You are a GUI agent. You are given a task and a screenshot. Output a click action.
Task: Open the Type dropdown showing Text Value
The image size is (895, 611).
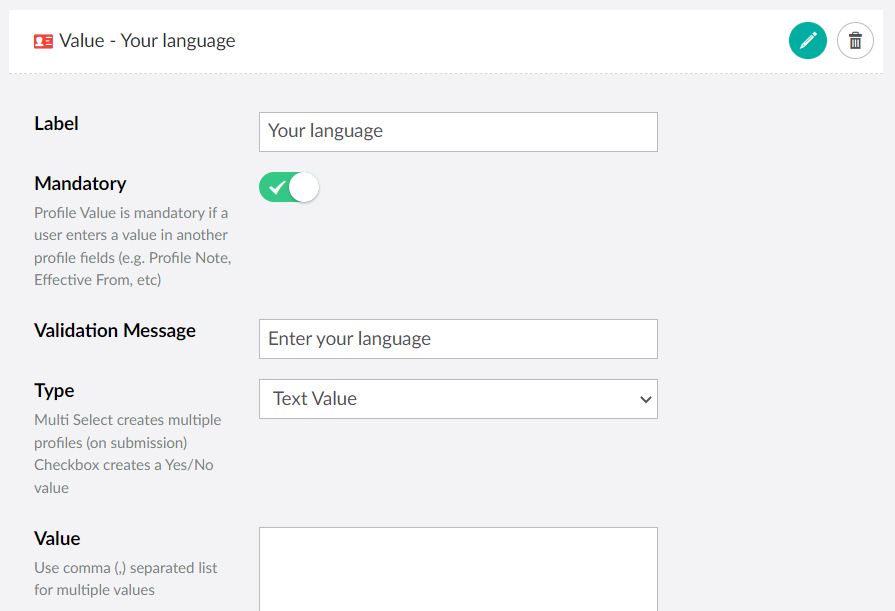458,399
